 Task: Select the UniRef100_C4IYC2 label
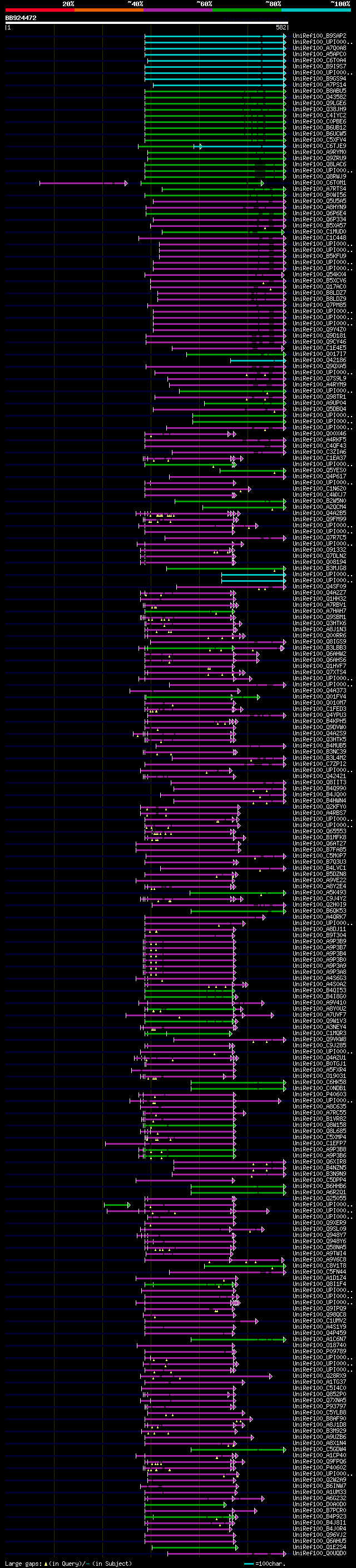tap(319, 115)
